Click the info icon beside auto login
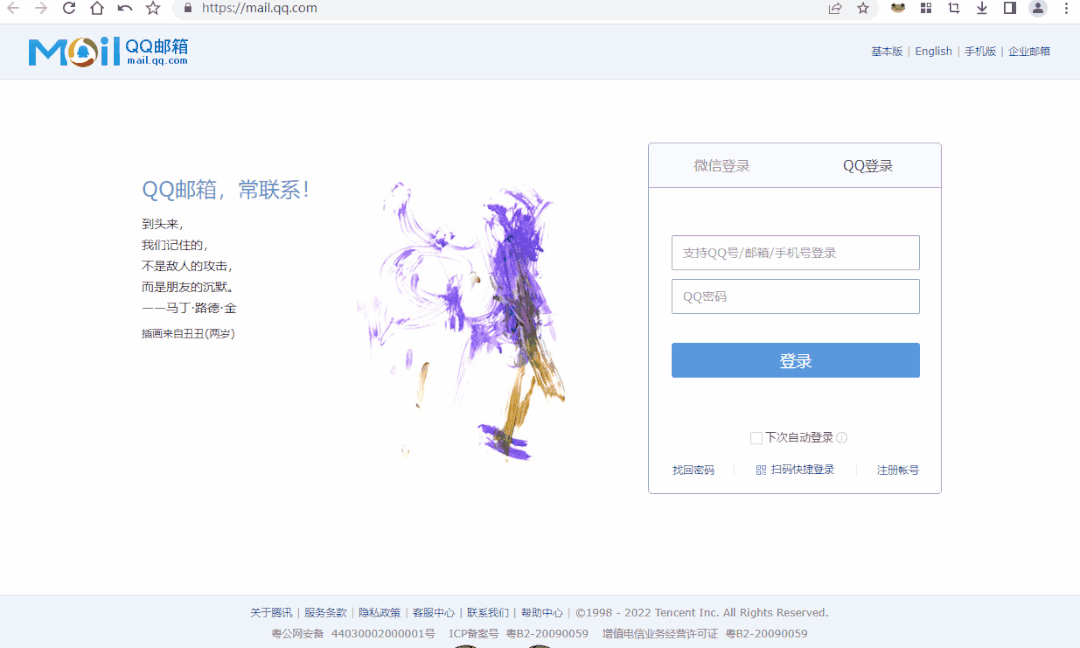 (842, 438)
